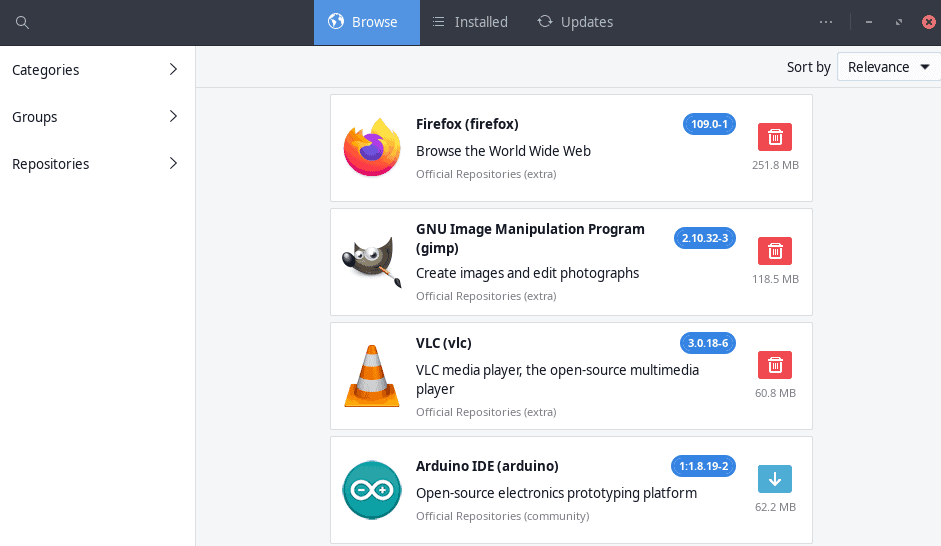Select 'Create images and edit photographs' description
Screen dimensions: 941x546
pyautogui.click(x=528, y=274)
